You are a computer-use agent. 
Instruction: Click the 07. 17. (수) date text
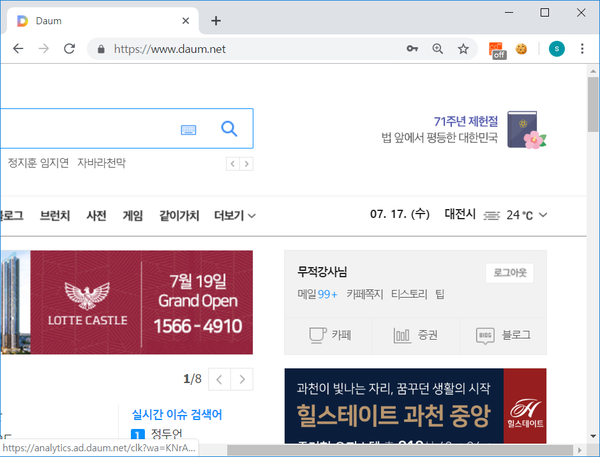tap(400, 214)
